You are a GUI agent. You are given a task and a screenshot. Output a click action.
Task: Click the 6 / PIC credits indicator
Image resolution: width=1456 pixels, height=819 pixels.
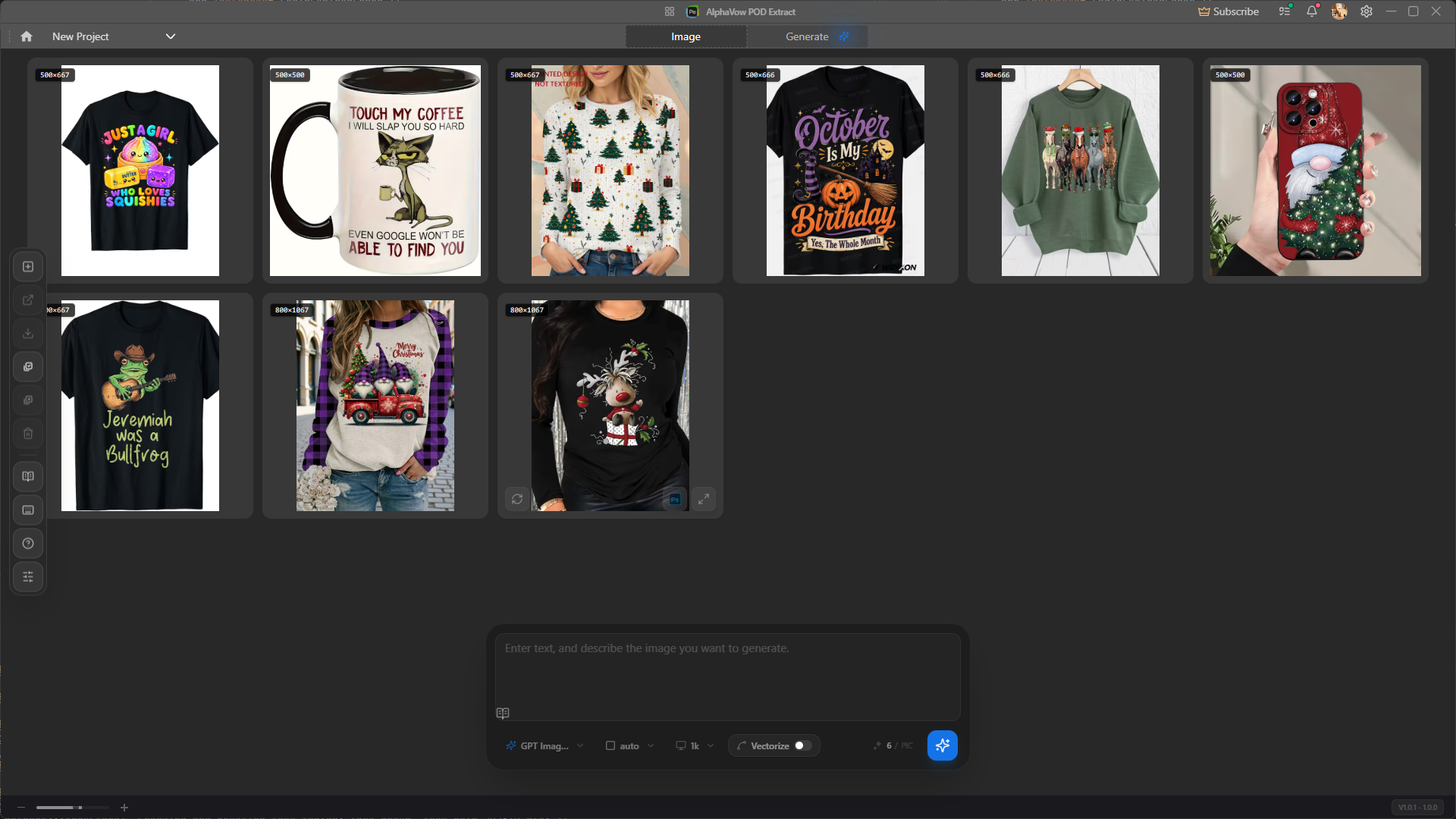click(x=893, y=745)
